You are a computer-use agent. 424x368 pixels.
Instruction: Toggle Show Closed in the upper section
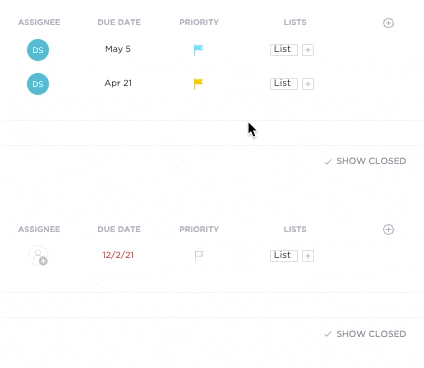365,161
